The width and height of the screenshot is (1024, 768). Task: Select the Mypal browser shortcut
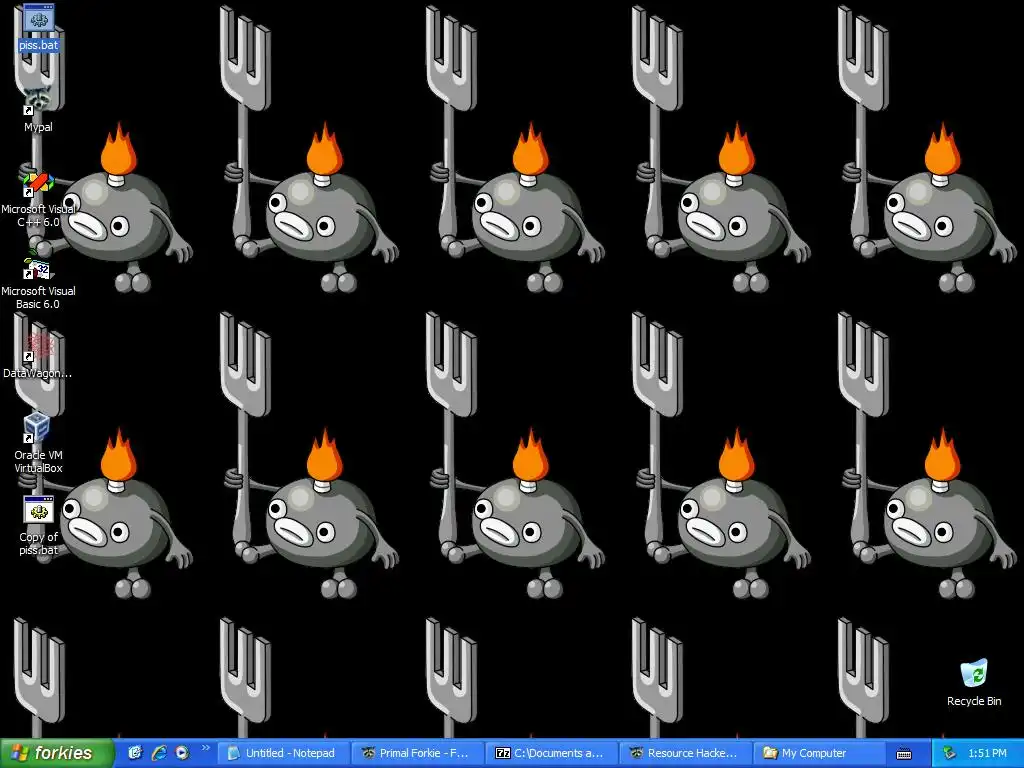coord(39,109)
